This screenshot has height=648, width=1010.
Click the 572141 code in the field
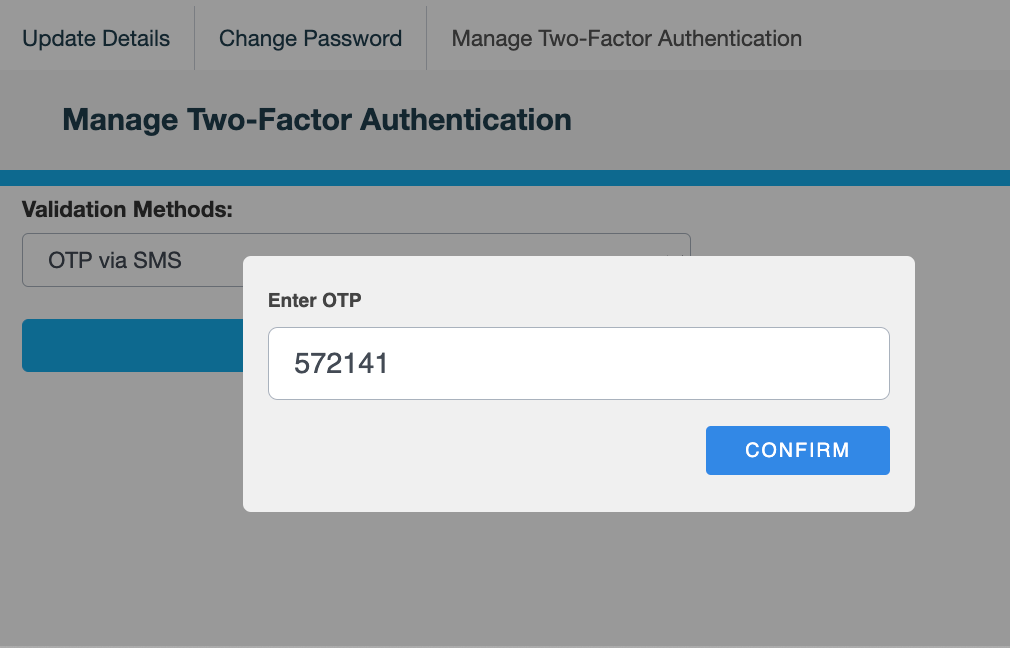pos(341,364)
